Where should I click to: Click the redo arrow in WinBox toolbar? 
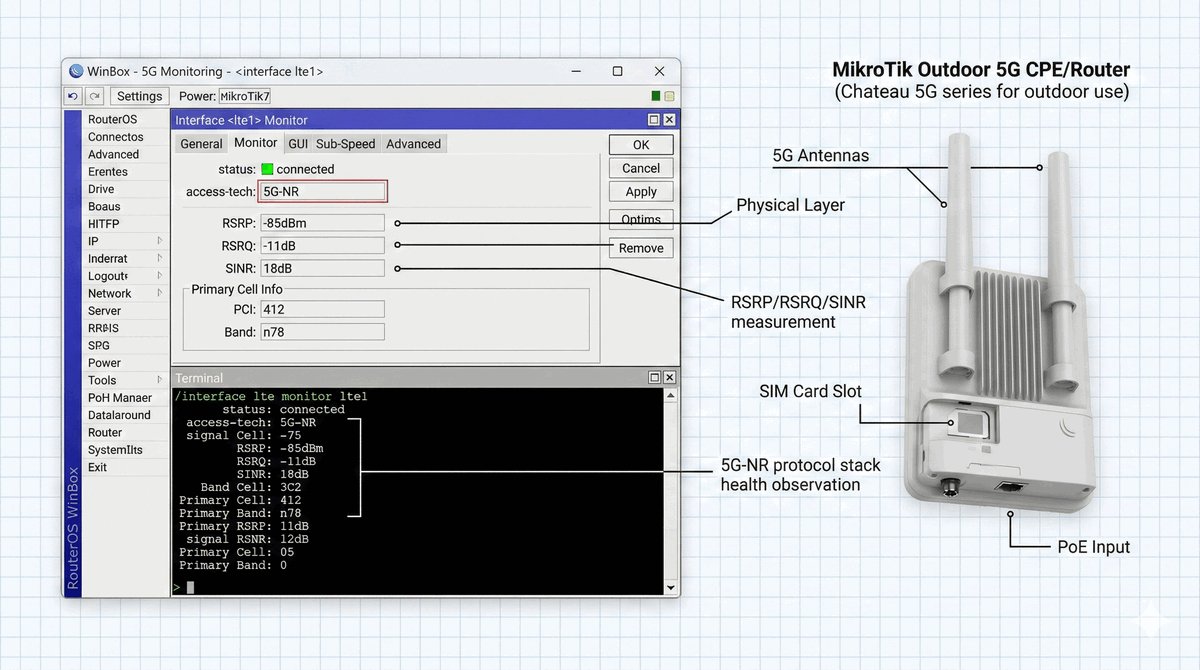[94, 96]
